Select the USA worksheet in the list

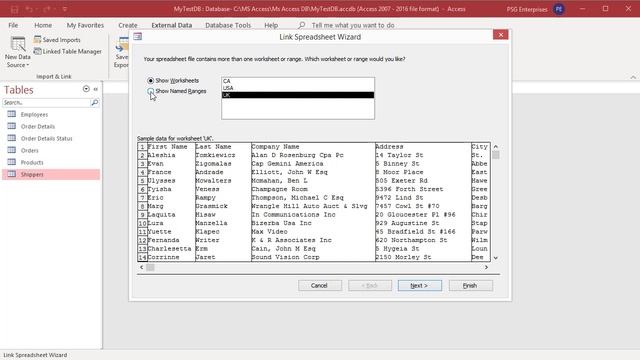(298, 88)
